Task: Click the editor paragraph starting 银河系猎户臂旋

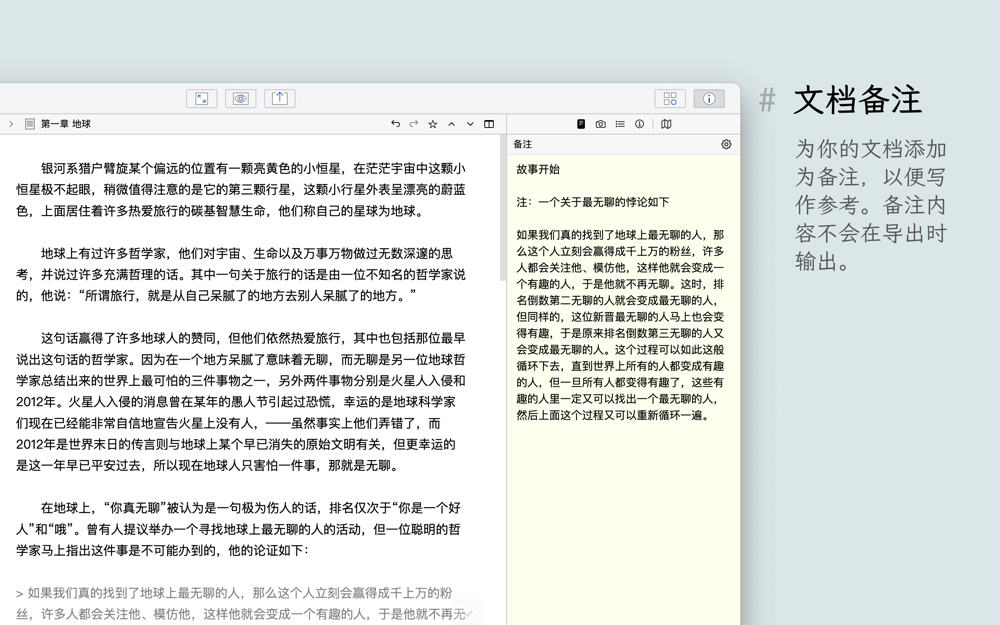Action: click(241, 189)
